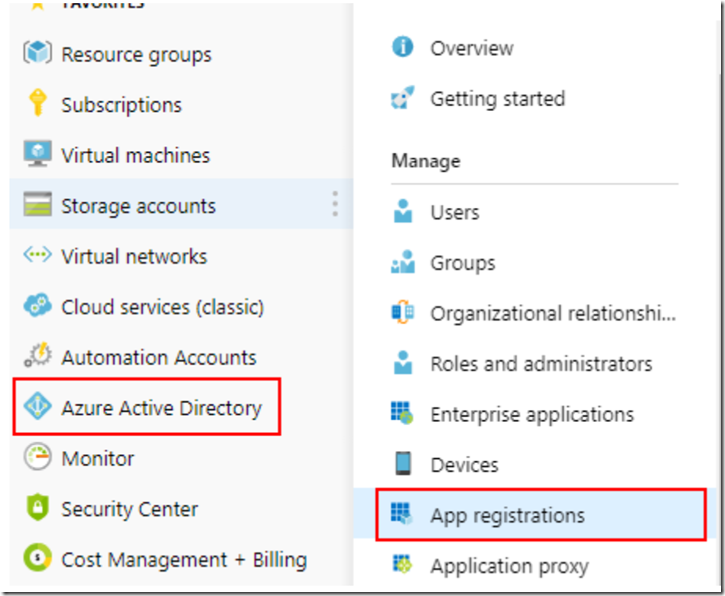This screenshot has width=725, height=596.
Task: Open Application proxy
Action: coord(510,566)
